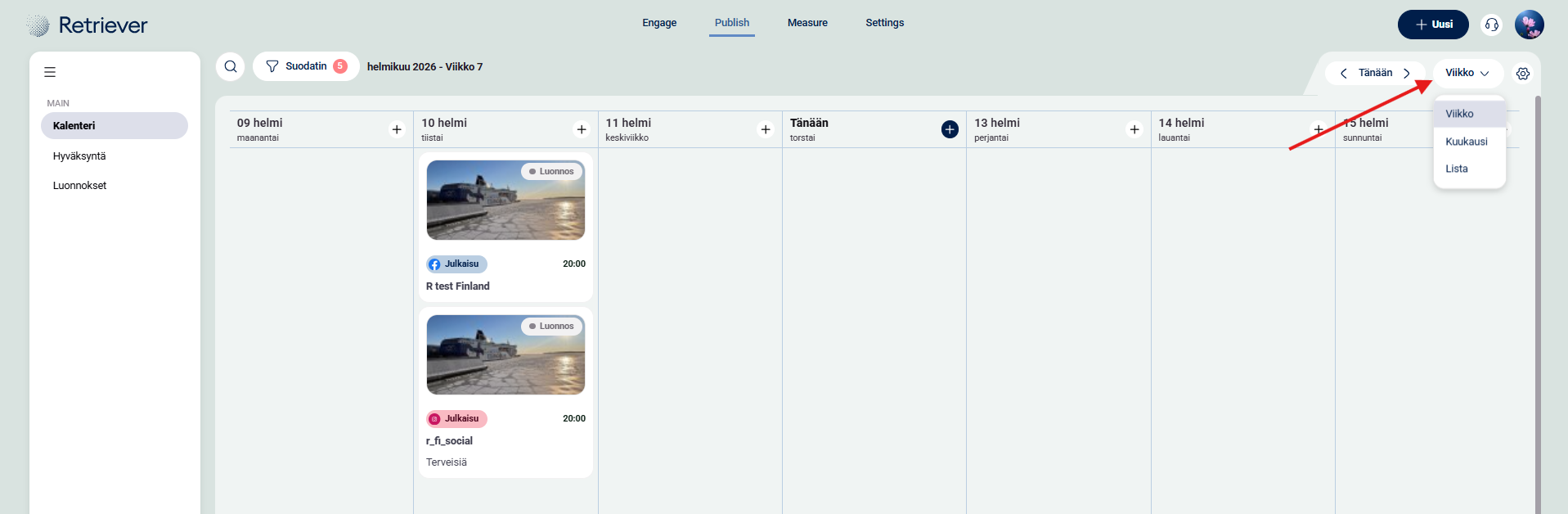Image resolution: width=1568 pixels, height=514 pixels.
Task: Click r_fi_social post title
Action: (x=449, y=440)
